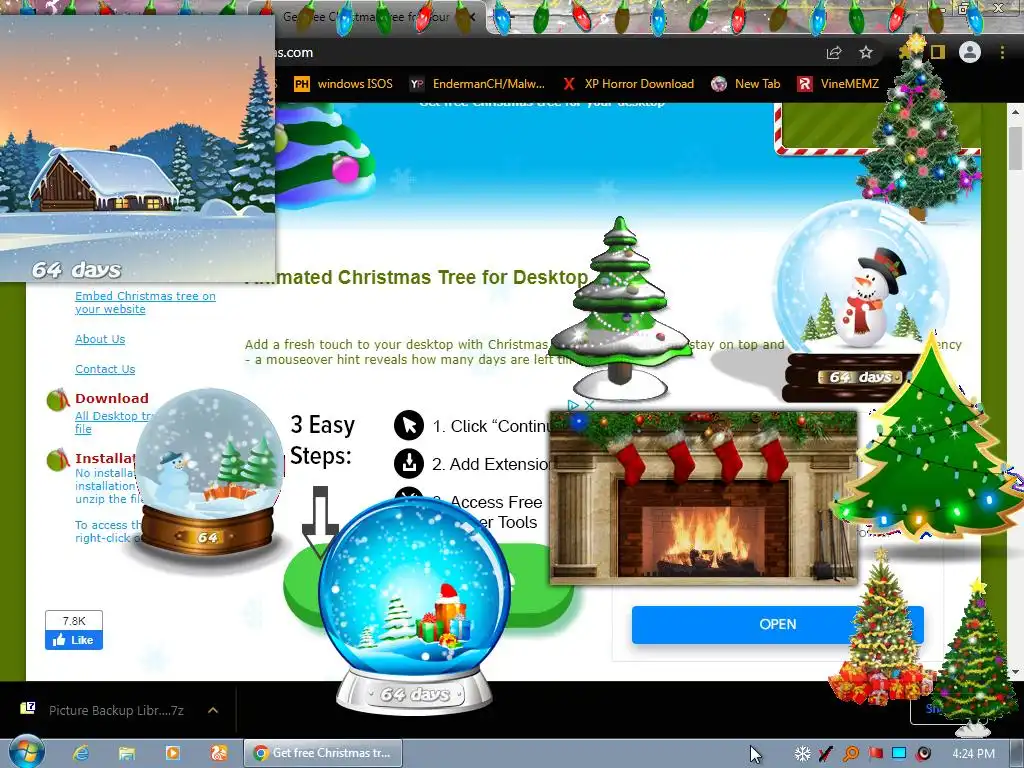The width and height of the screenshot is (1024, 768).
Task: Click the snowflake tray icon
Action: (802, 754)
